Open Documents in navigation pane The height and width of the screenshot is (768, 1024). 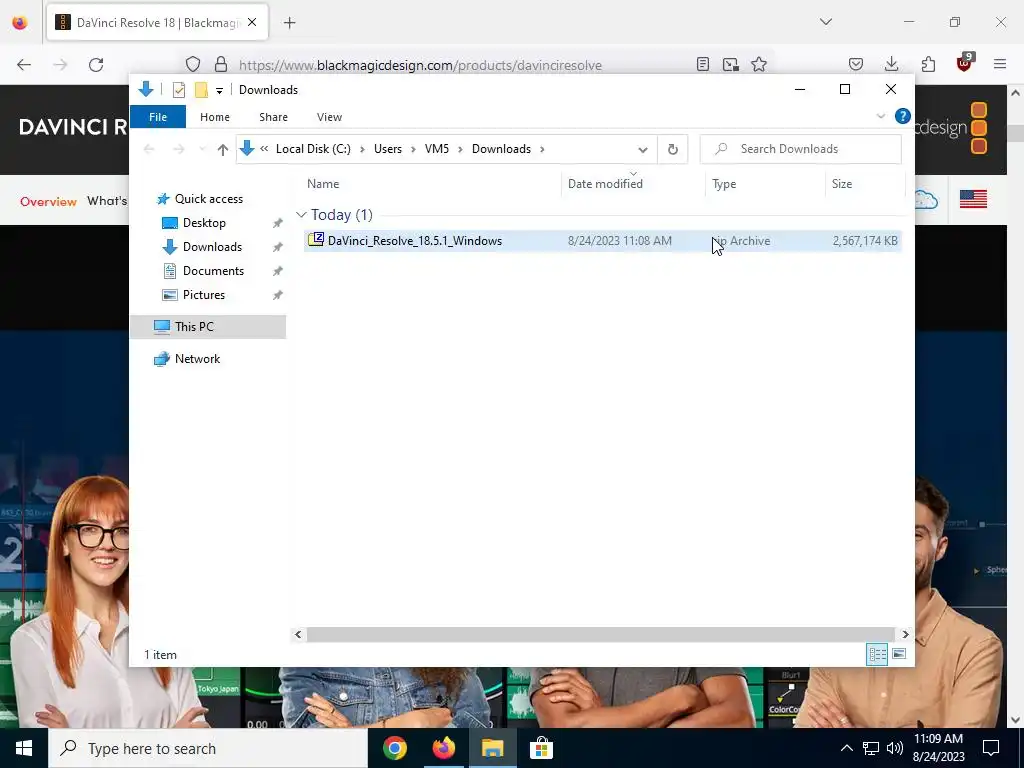(x=213, y=271)
